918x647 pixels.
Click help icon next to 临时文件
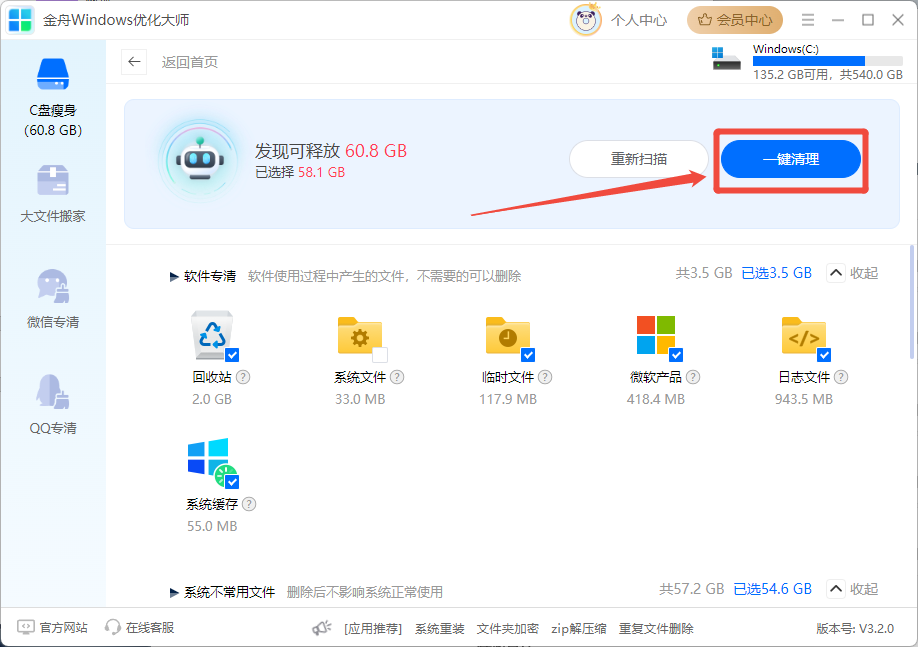(x=545, y=377)
